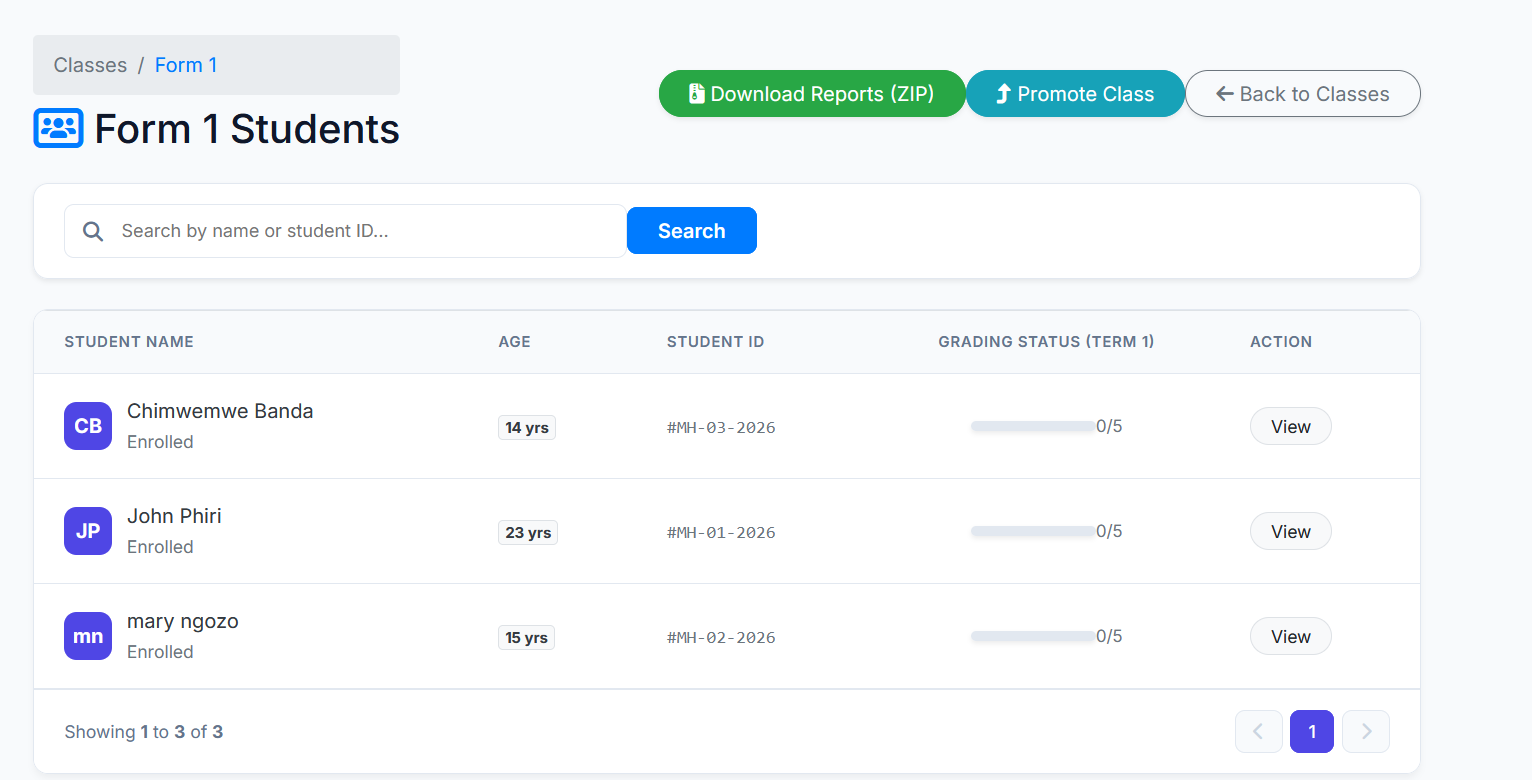Click the Student Name column header

[x=129, y=342]
